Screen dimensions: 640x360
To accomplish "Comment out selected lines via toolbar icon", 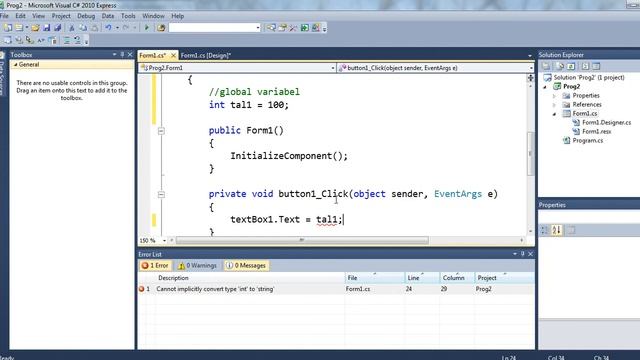I will pyautogui.click(x=66, y=40).
